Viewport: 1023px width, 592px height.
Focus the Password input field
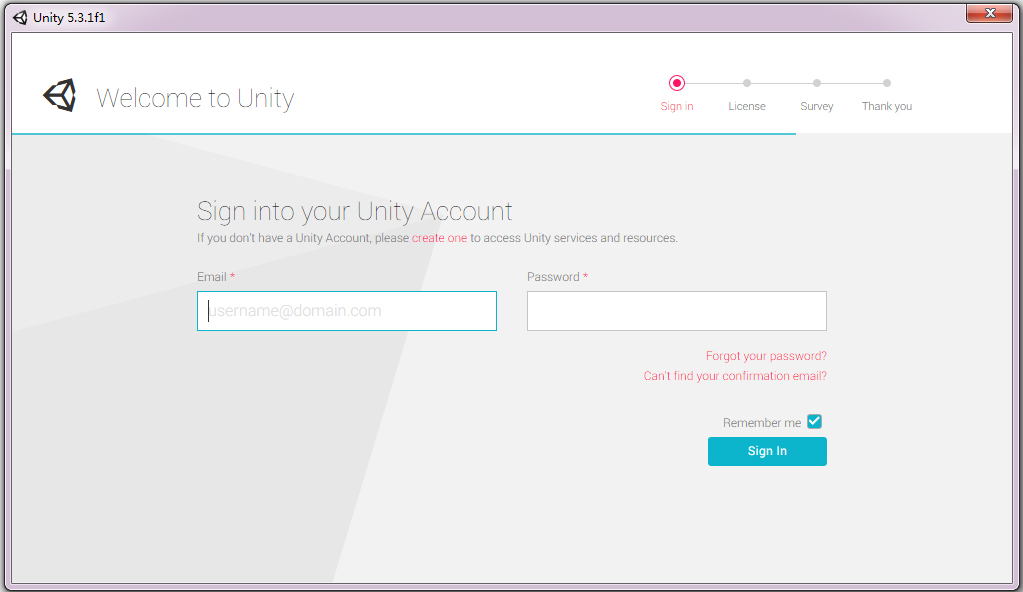[x=677, y=311]
